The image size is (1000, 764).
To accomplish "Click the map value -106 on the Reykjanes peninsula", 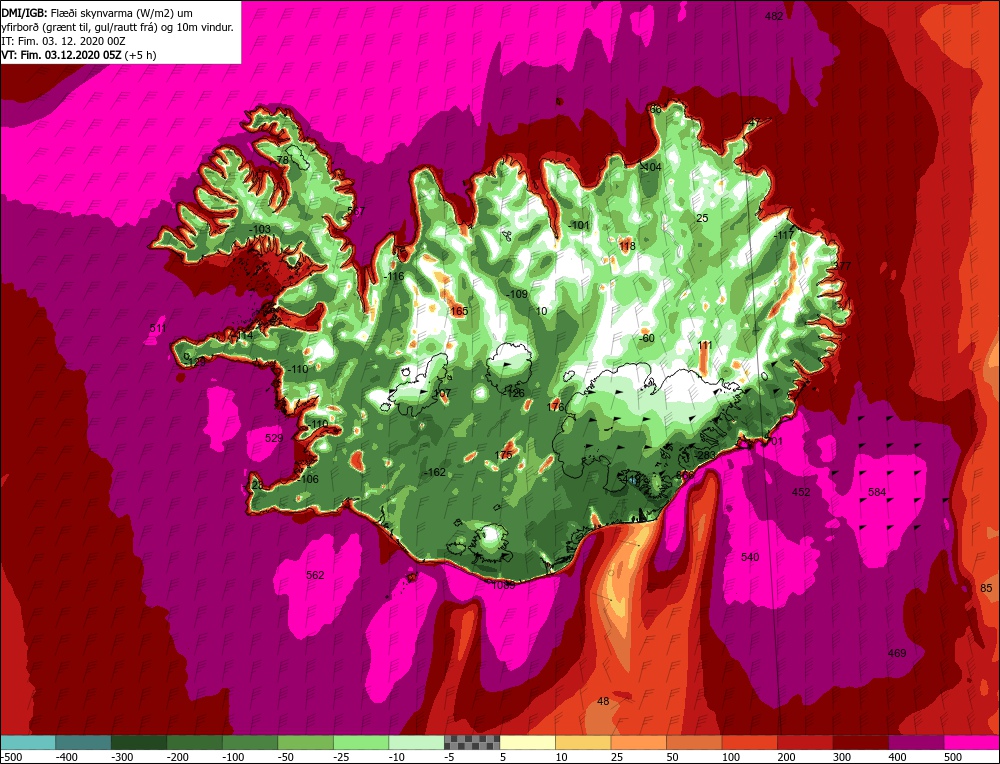I will click(307, 480).
